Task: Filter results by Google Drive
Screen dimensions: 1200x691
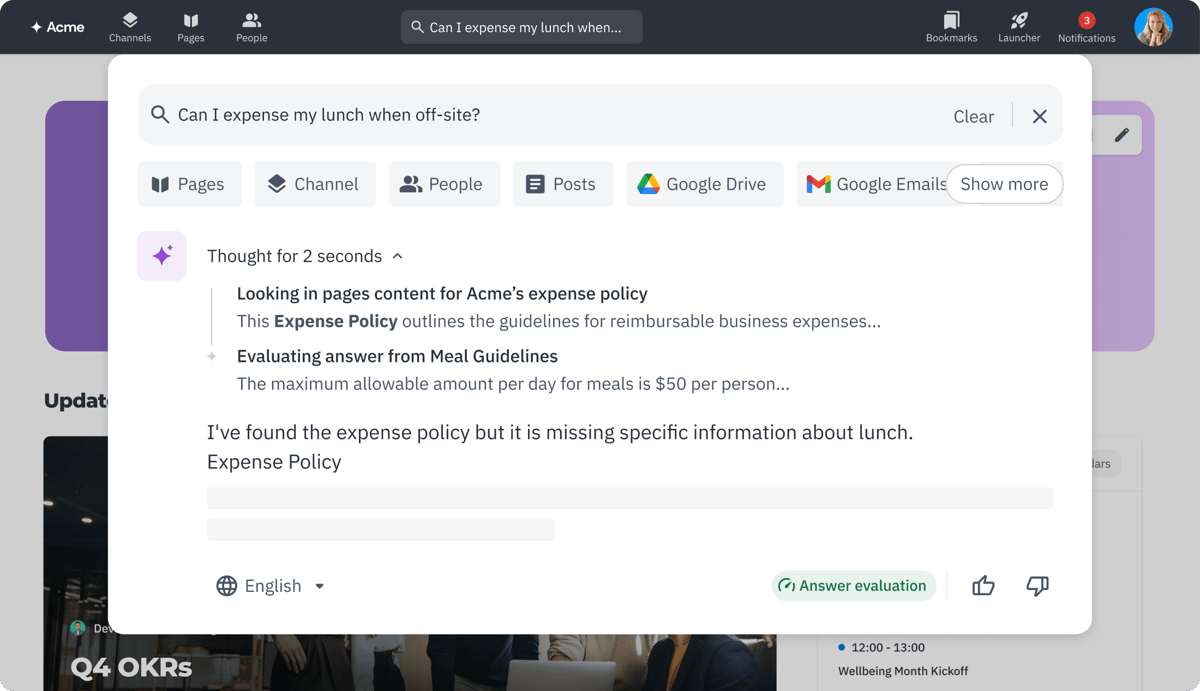Action: (x=702, y=184)
